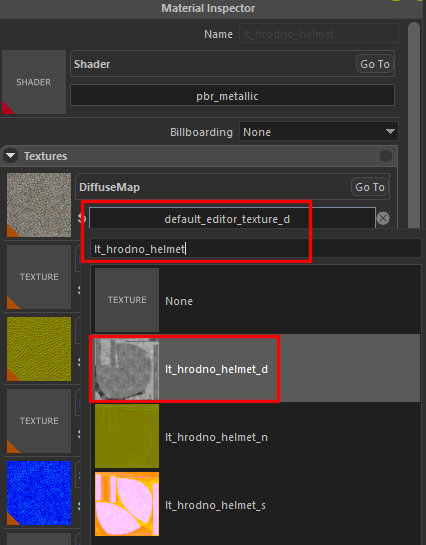Screen dimensions: 426x545
Task: Collapse the Textures section arrow
Action: pos(11,155)
